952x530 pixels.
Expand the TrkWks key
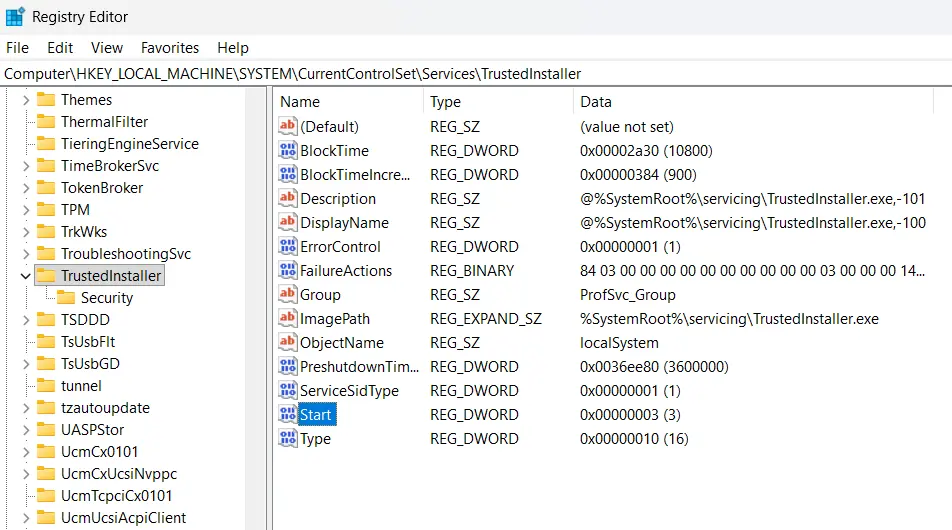point(26,232)
